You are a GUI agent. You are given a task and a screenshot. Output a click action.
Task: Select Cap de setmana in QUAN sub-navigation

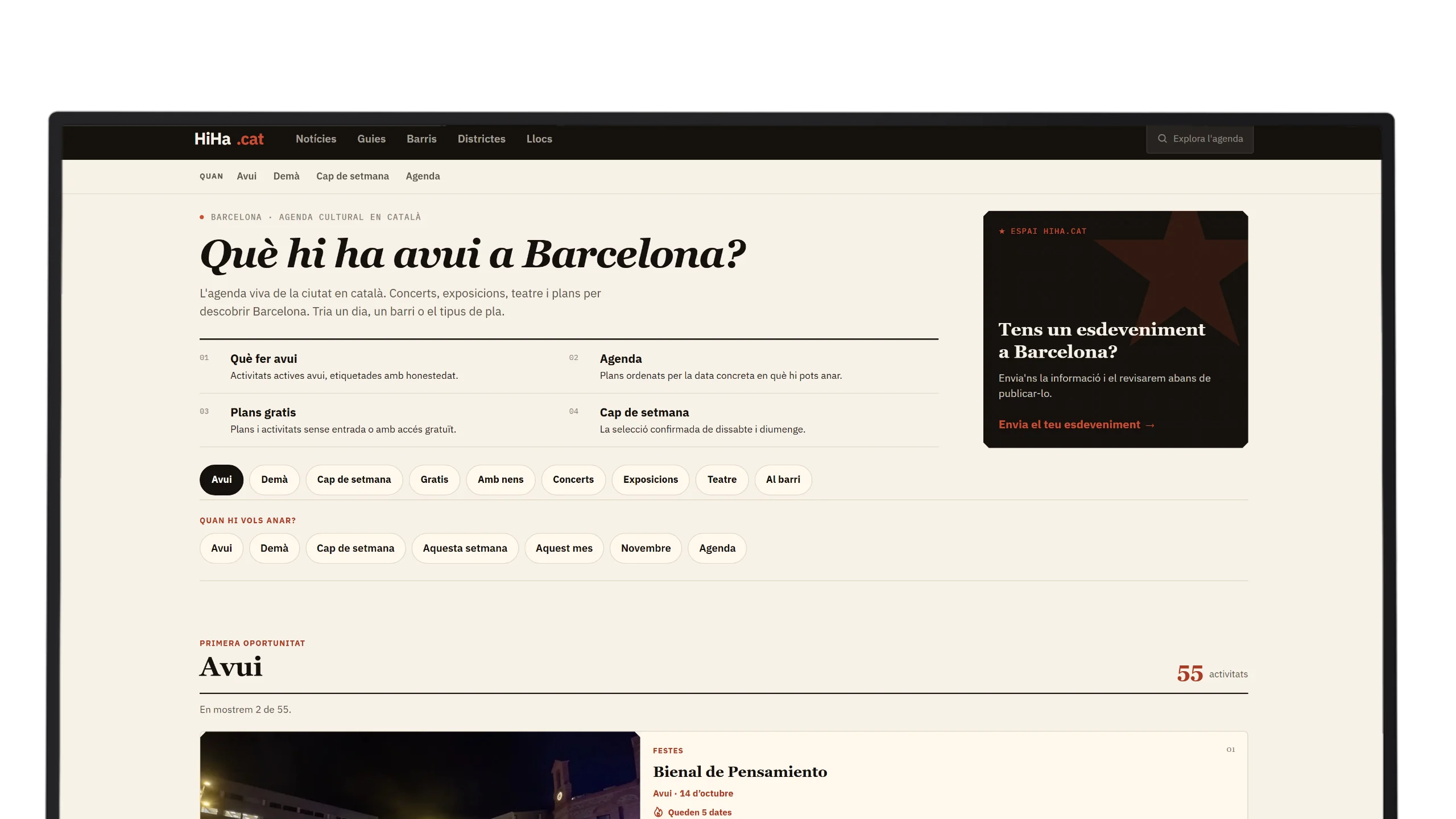click(x=353, y=176)
